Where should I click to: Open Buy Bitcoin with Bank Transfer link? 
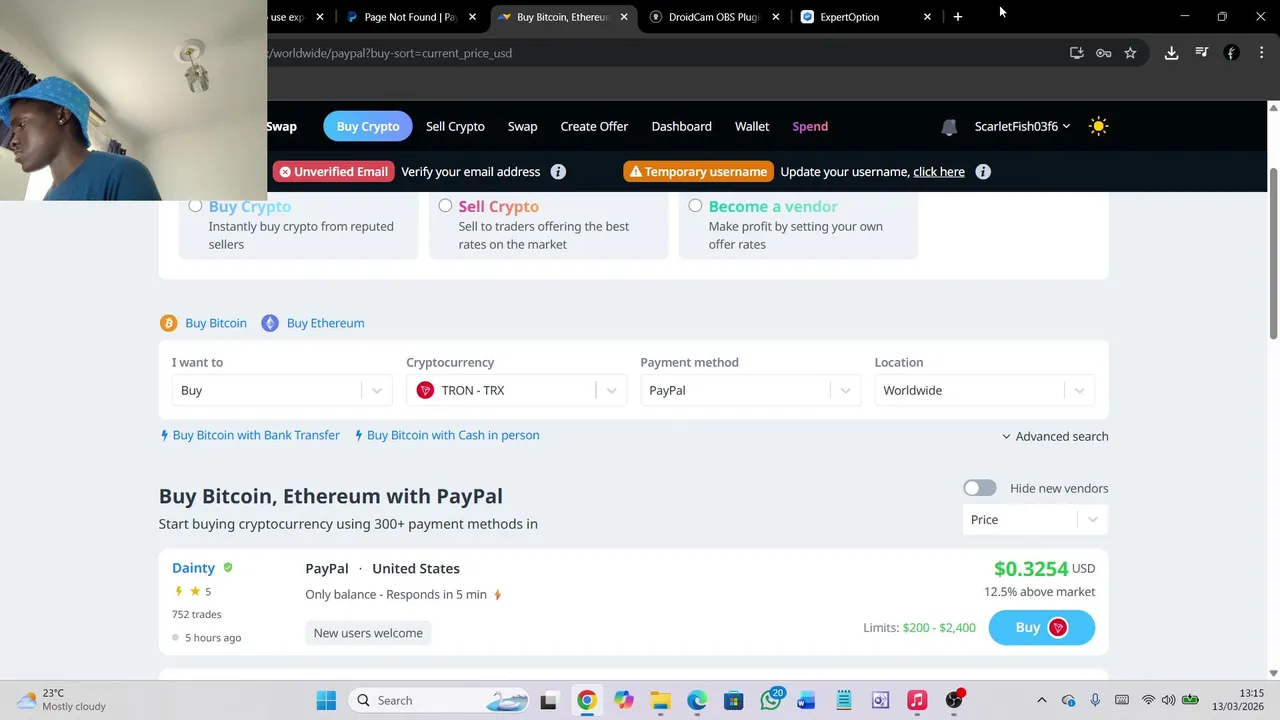(x=256, y=435)
